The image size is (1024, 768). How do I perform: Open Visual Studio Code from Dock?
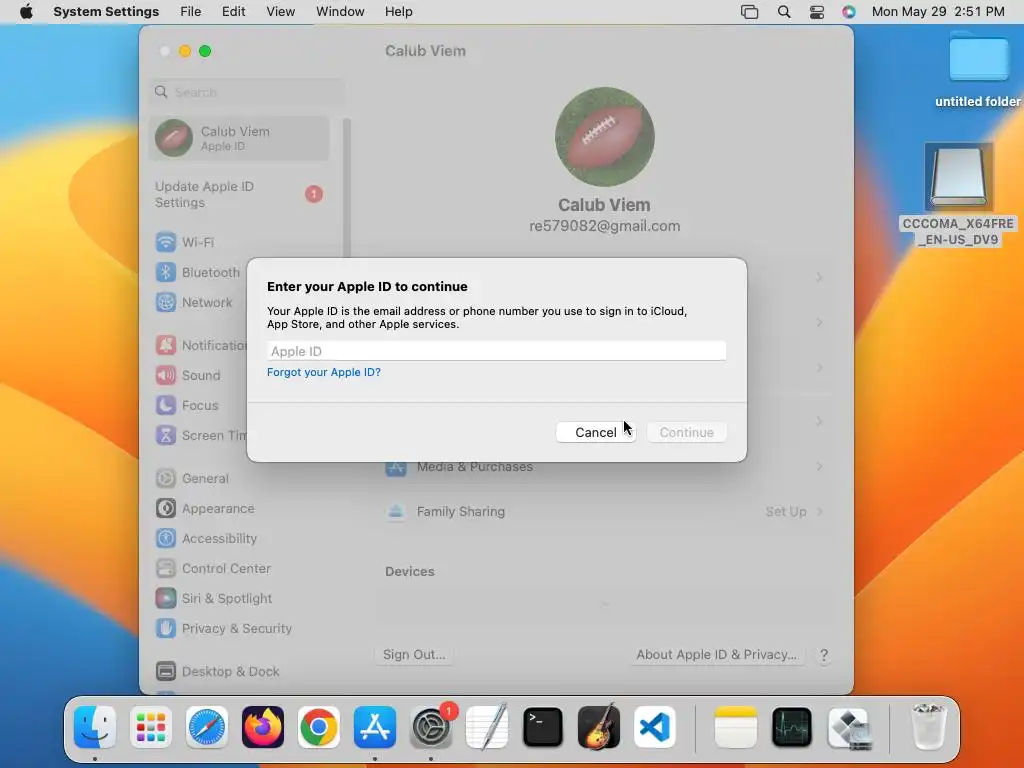click(655, 727)
